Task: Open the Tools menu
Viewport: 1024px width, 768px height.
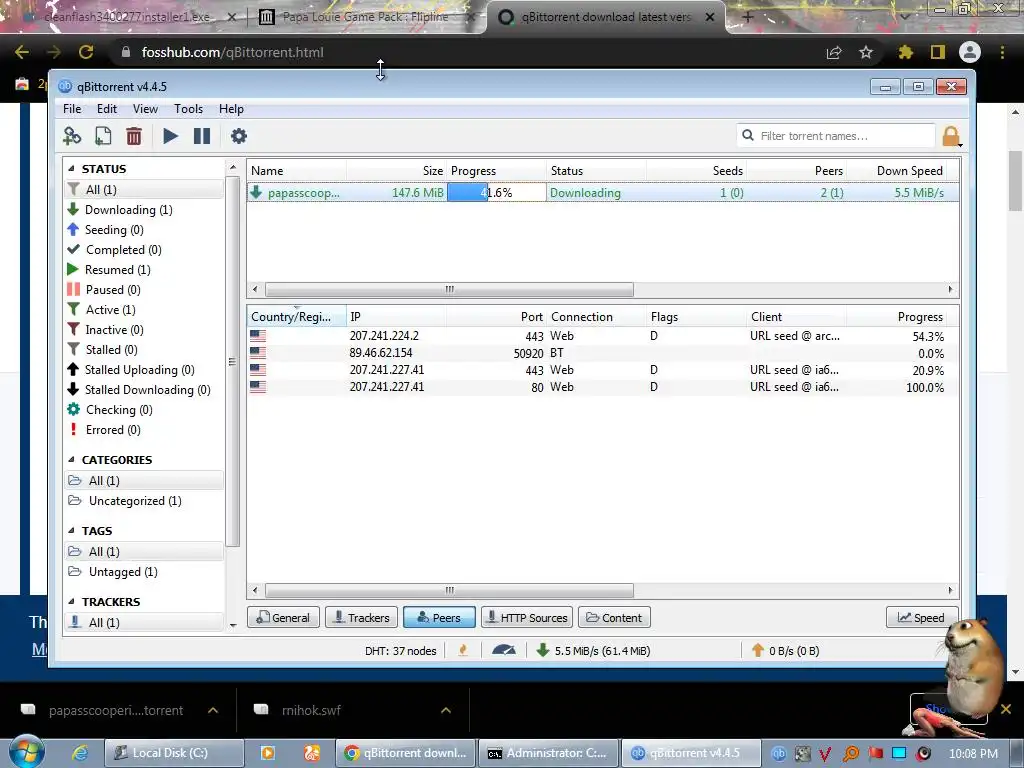Action: point(188,109)
